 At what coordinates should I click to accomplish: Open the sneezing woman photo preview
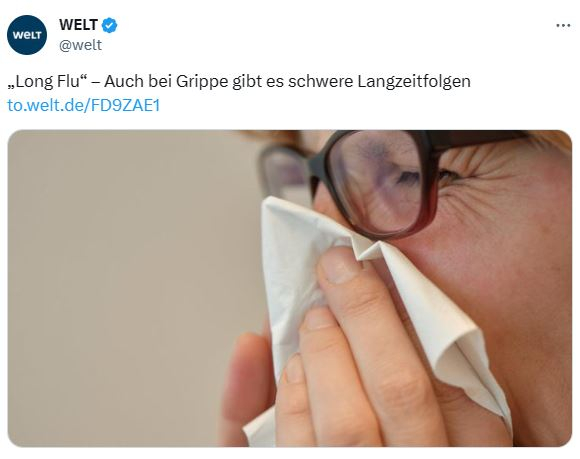290,288
